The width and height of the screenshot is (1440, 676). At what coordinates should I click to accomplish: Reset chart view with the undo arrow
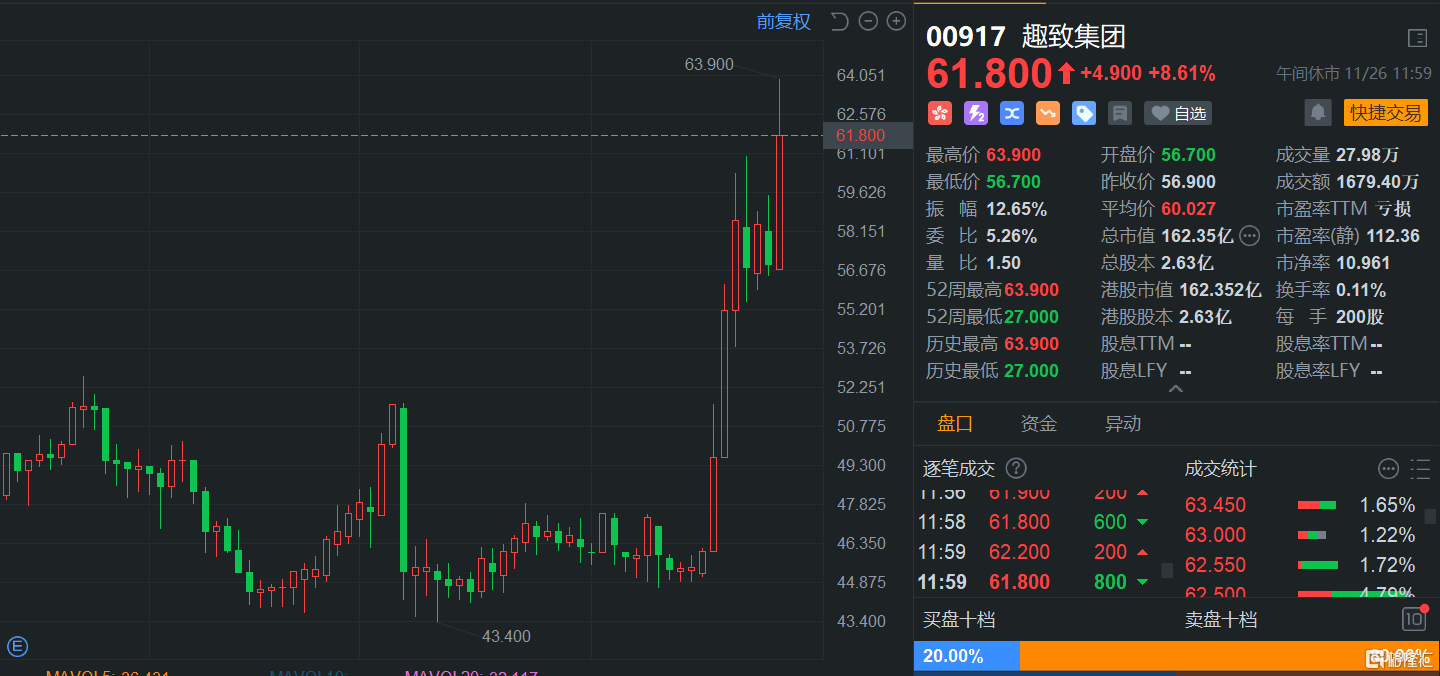[839, 21]
